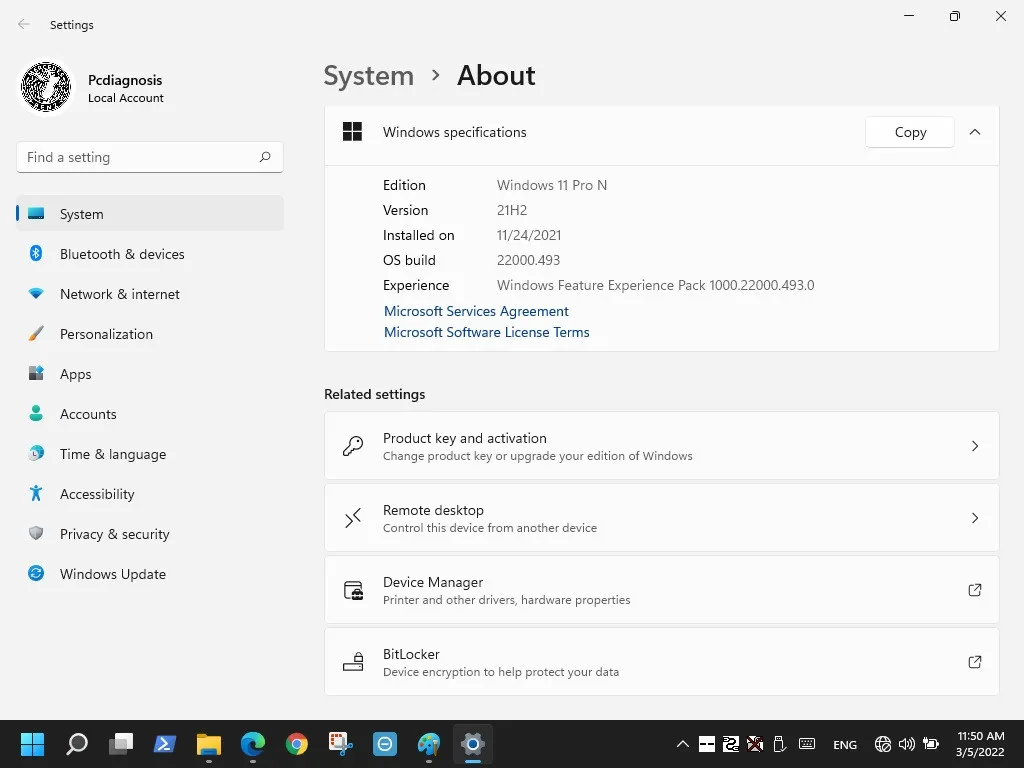Viewport: 1024px width, 768px height.
Task: Click the Find a setting search box
Action: [x=140, y=157]
